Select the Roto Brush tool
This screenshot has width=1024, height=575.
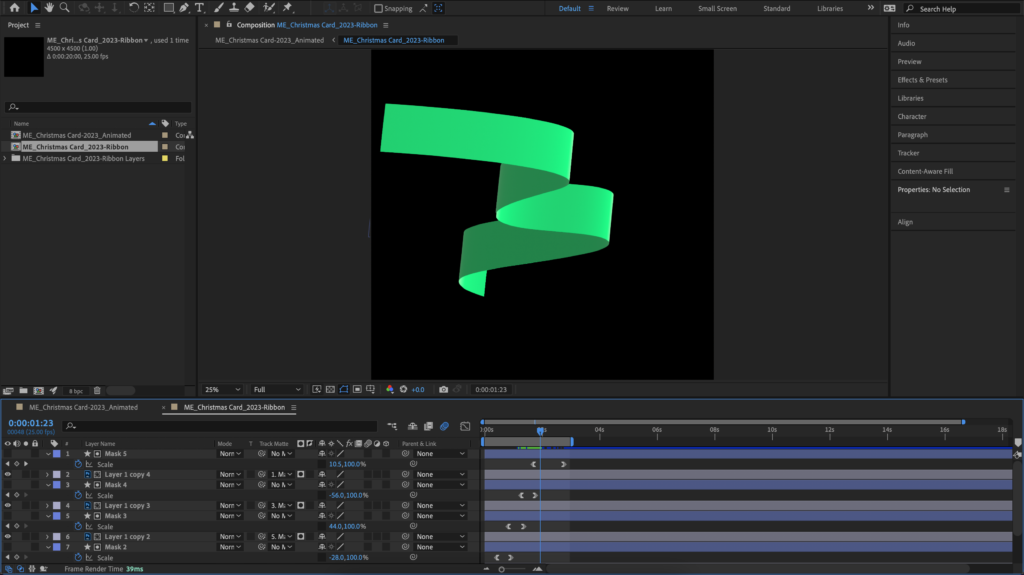(x=268, y=8)
